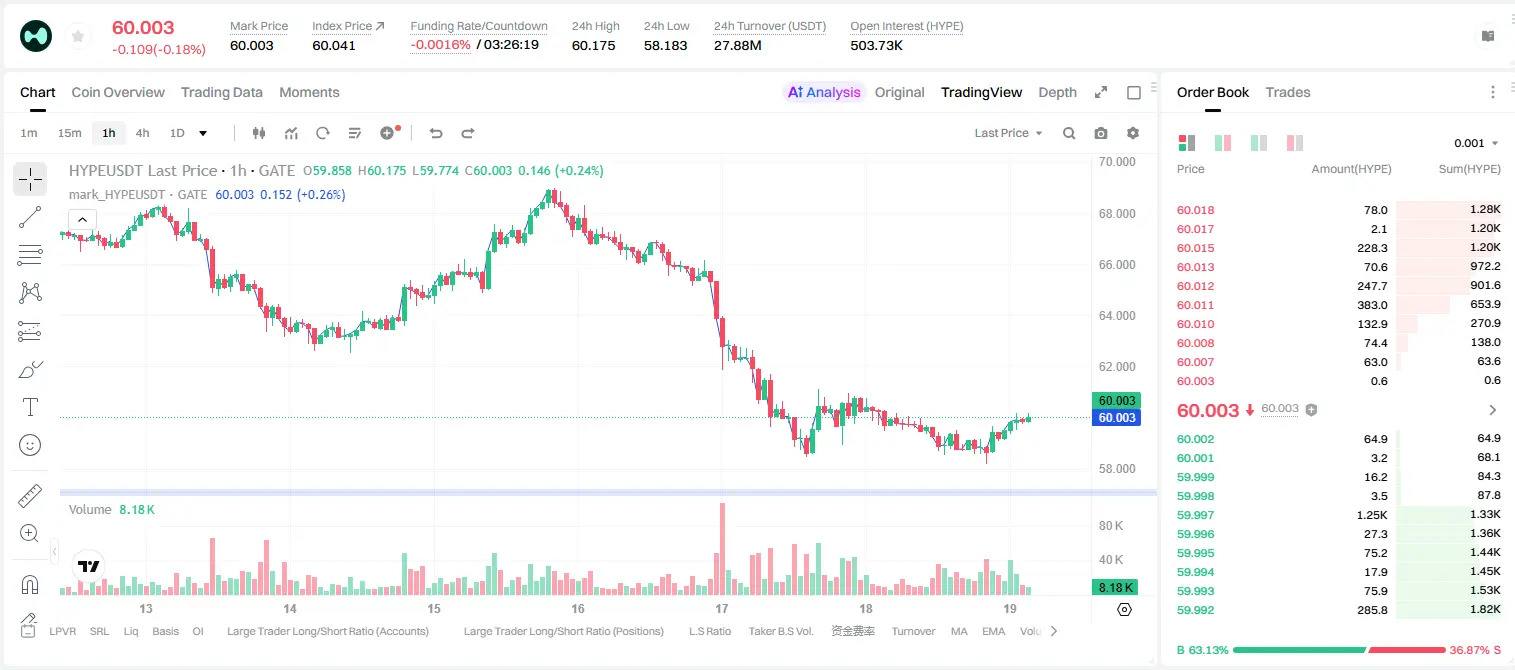Open the Coin Overview tab
Image resolution: width=1515 pixels, height=670 pixels.
pyautogui.click(x=118, y=92)
